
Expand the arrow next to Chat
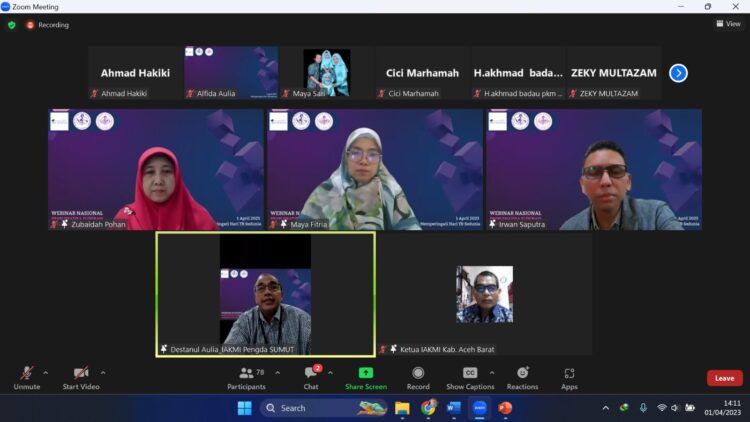tap(330, 373)
